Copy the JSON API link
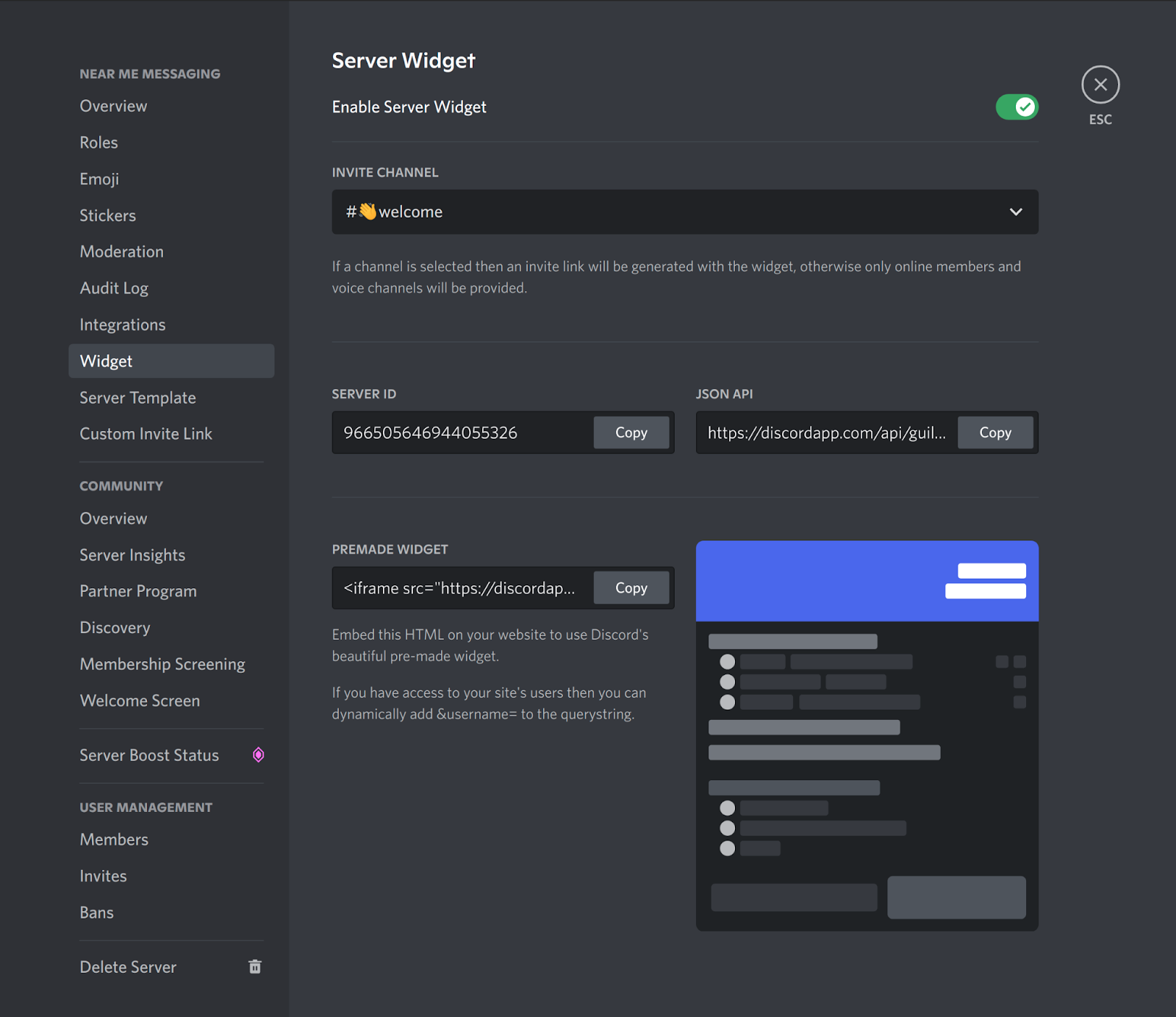1176x1017 pixels. coord(995,432)
